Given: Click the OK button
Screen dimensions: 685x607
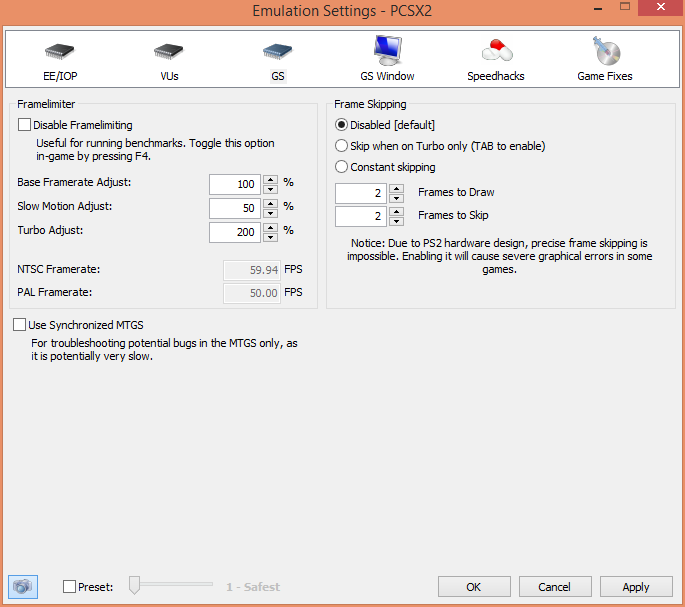Looking at the screenshot, I should (474, 586).
